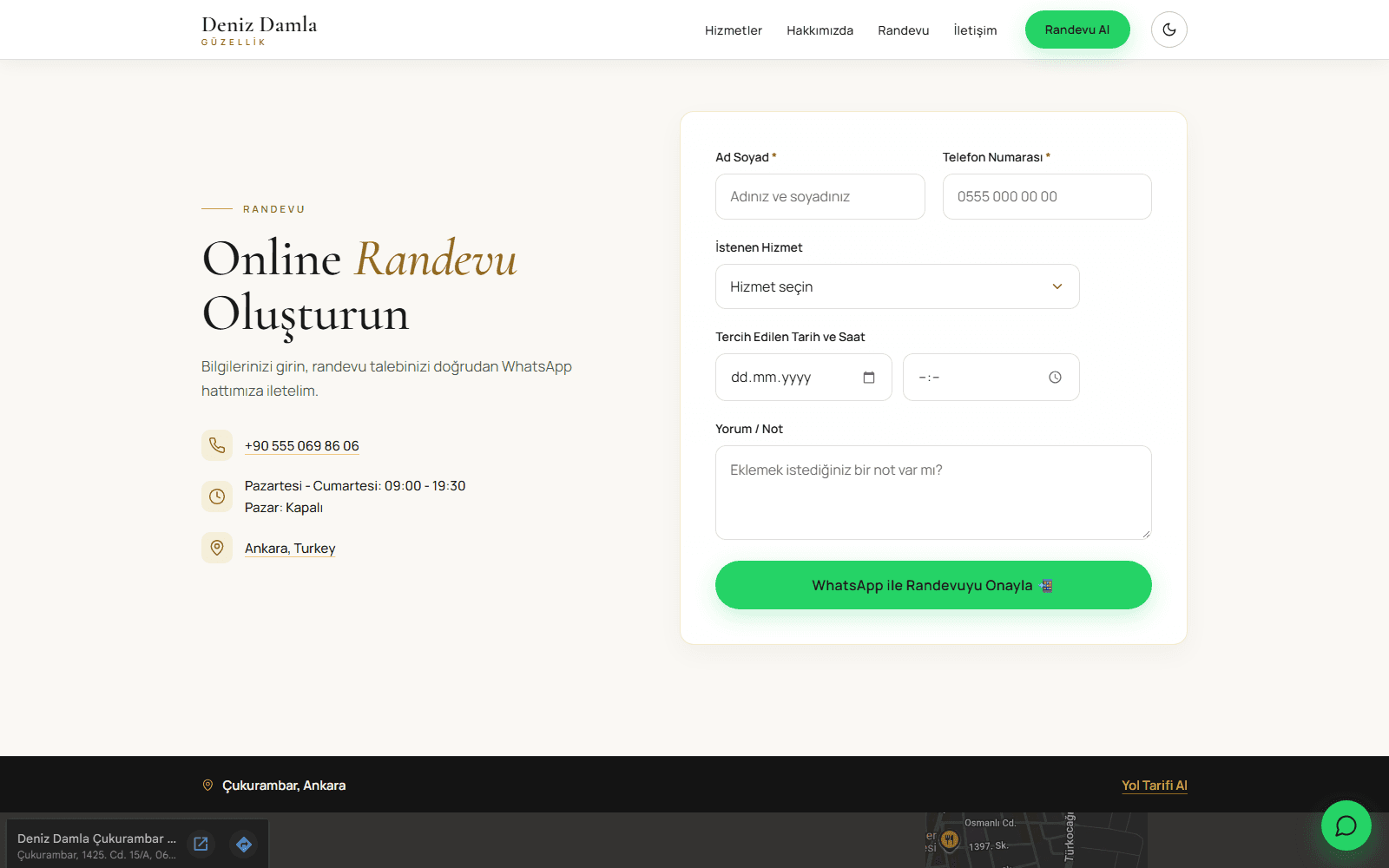Open the İletişim nav link

975,30
